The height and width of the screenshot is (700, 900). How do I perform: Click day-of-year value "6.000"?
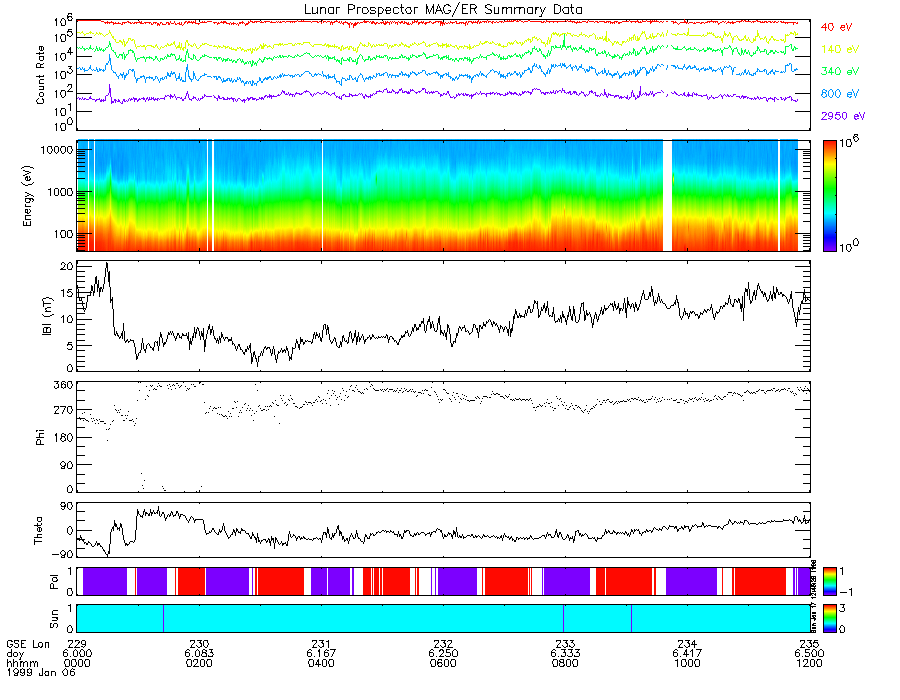(x=77, y=654)
